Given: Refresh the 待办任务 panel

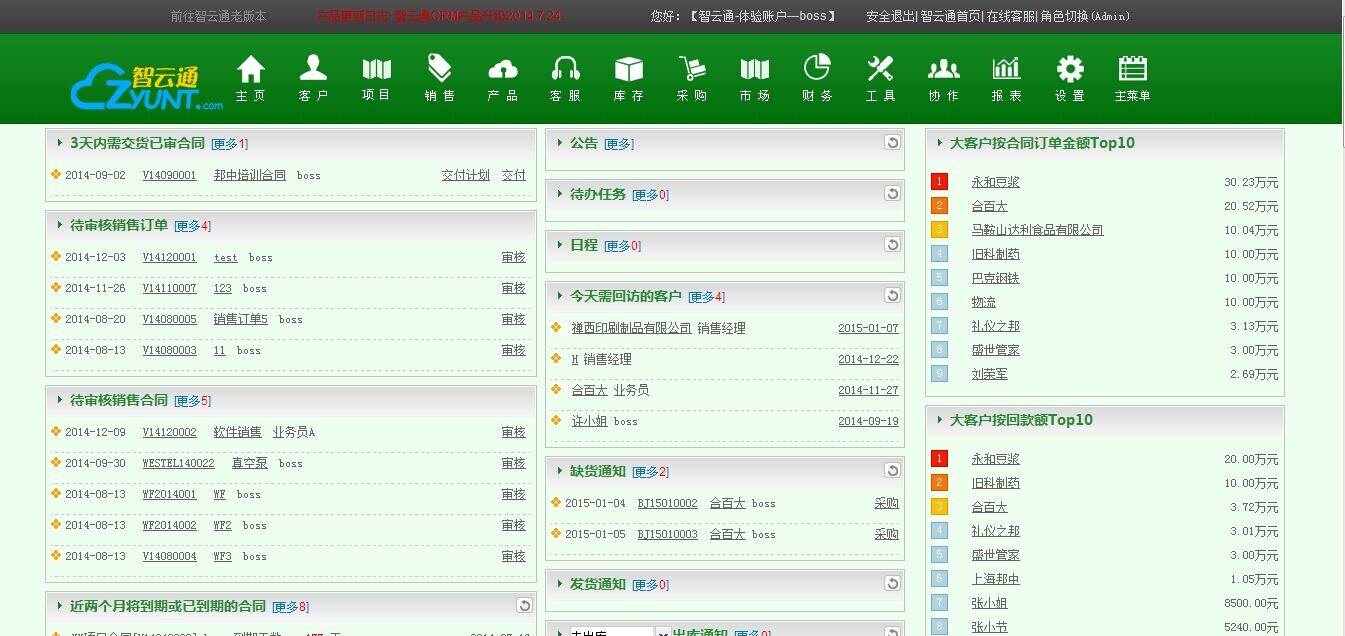Looking at the screenshot, I should (x=892, y=194).
